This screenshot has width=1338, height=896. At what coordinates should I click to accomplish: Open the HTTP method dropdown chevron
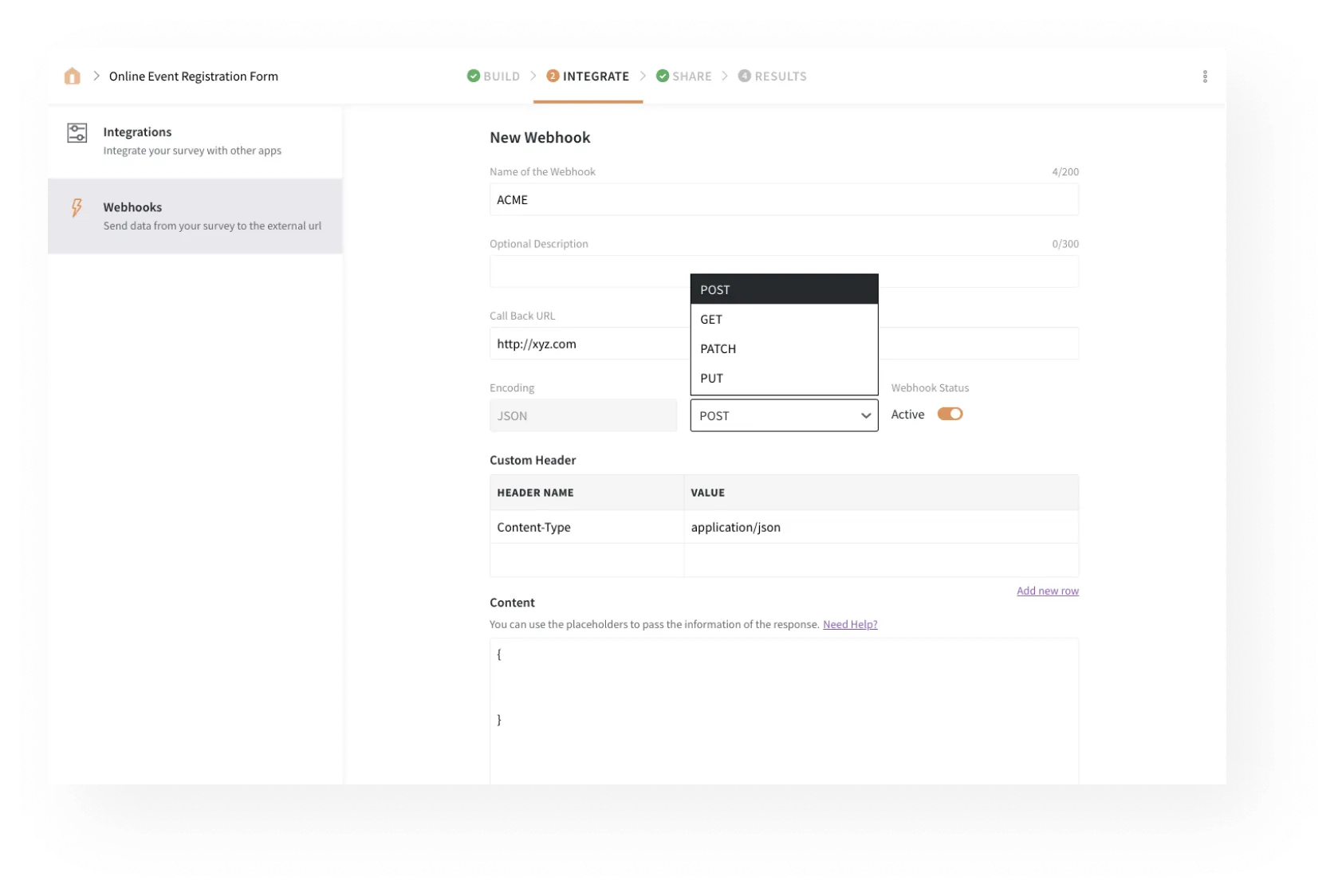[865, 415]
